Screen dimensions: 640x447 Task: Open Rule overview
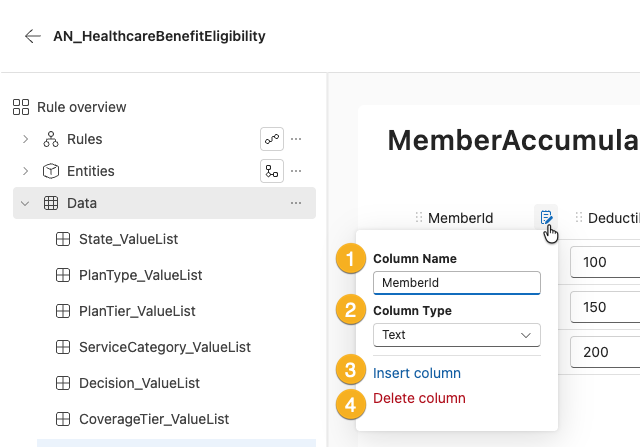coord(82,107)
